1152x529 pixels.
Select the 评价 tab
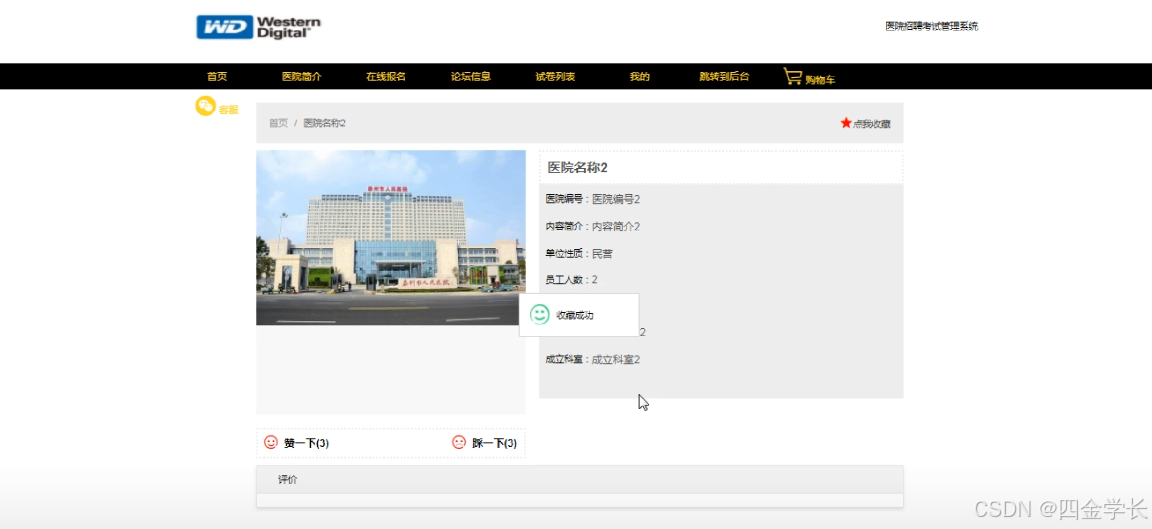coord(288,480)
